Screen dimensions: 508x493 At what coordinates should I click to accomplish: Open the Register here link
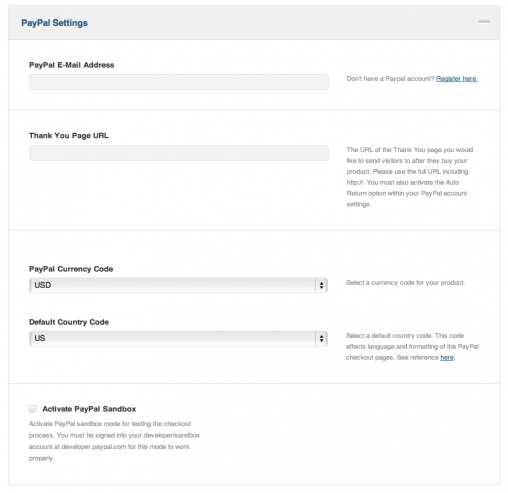click(457, 79)
